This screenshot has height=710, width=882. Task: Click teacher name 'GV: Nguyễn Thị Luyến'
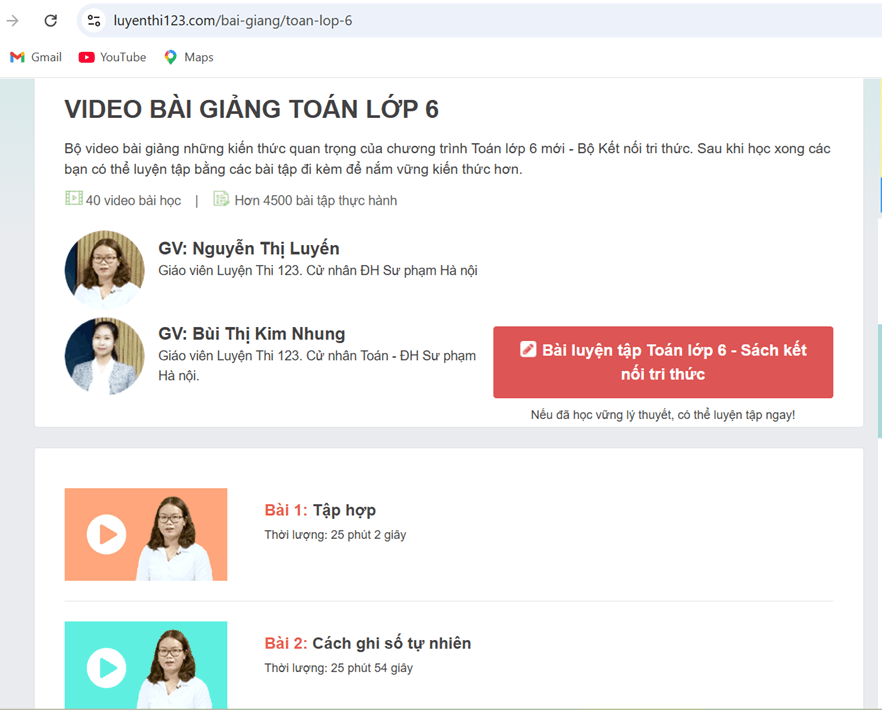pyautogui.click(x=249, y=248)
